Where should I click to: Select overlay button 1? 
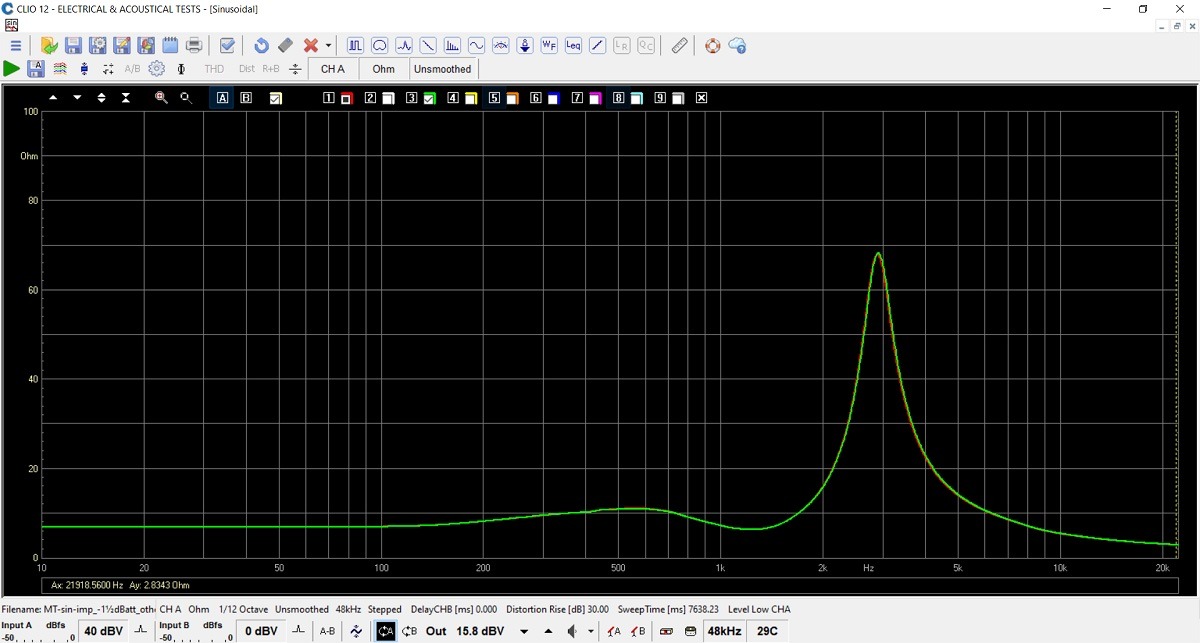point(329,98)
